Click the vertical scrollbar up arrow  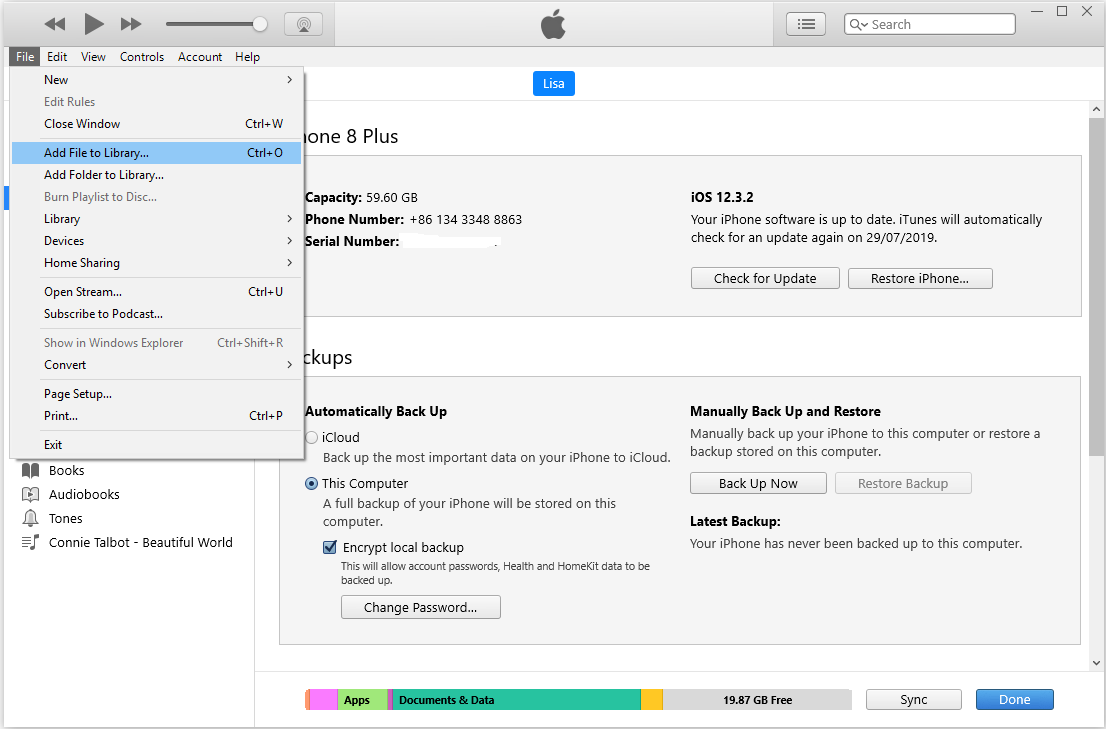1096,109
